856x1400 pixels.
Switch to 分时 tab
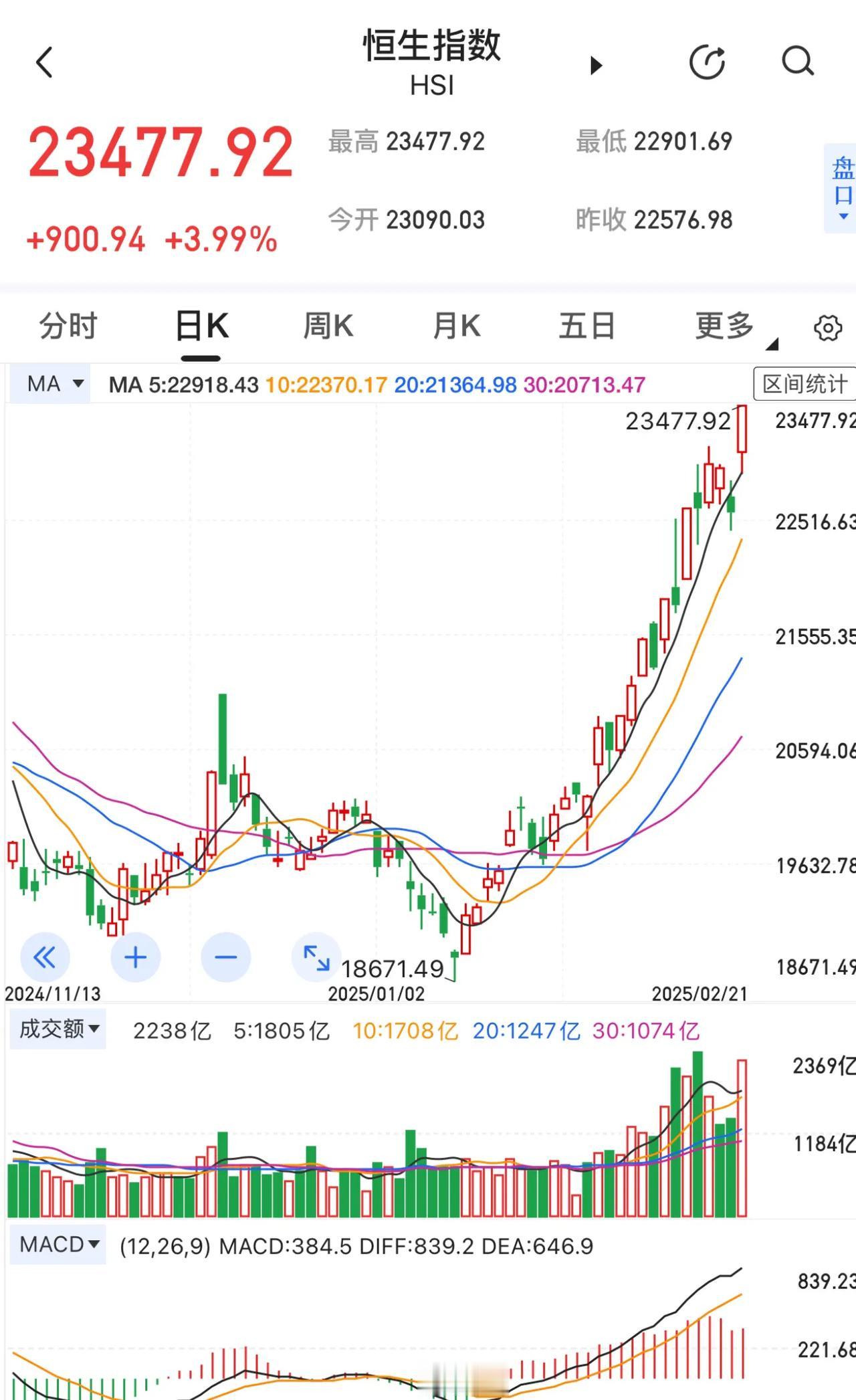click(x=68, y=326)
